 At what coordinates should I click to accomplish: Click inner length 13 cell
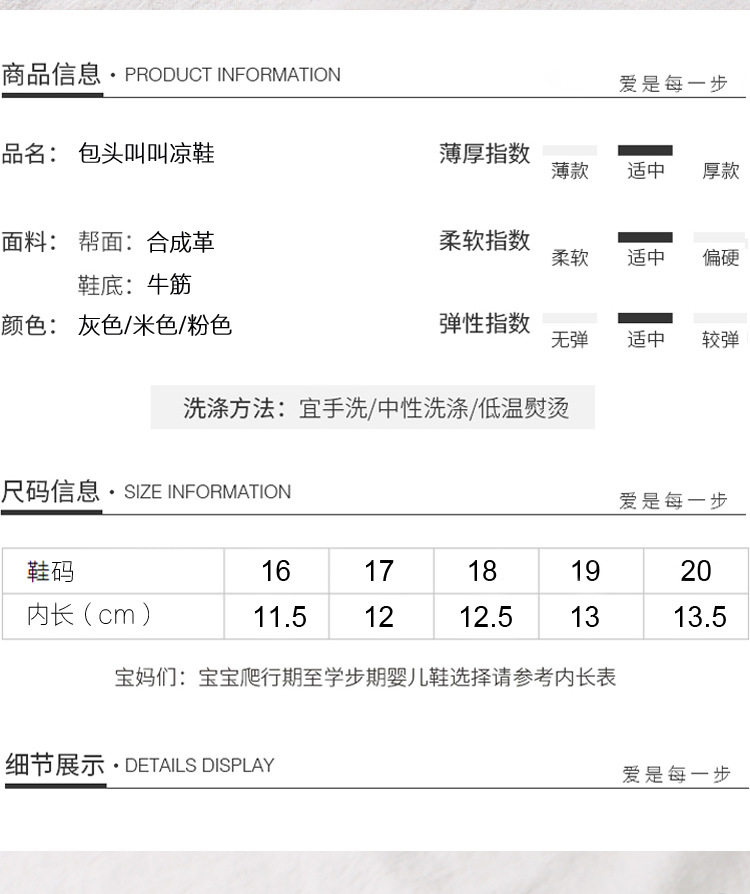pyautogui.click(x=591, y=616)
